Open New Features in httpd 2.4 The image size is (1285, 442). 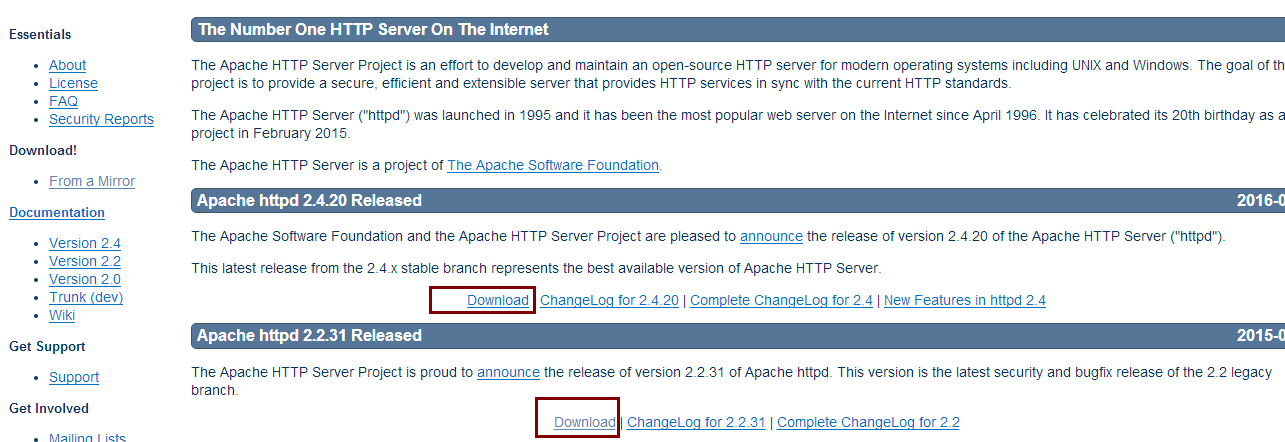tap(965, 300)
